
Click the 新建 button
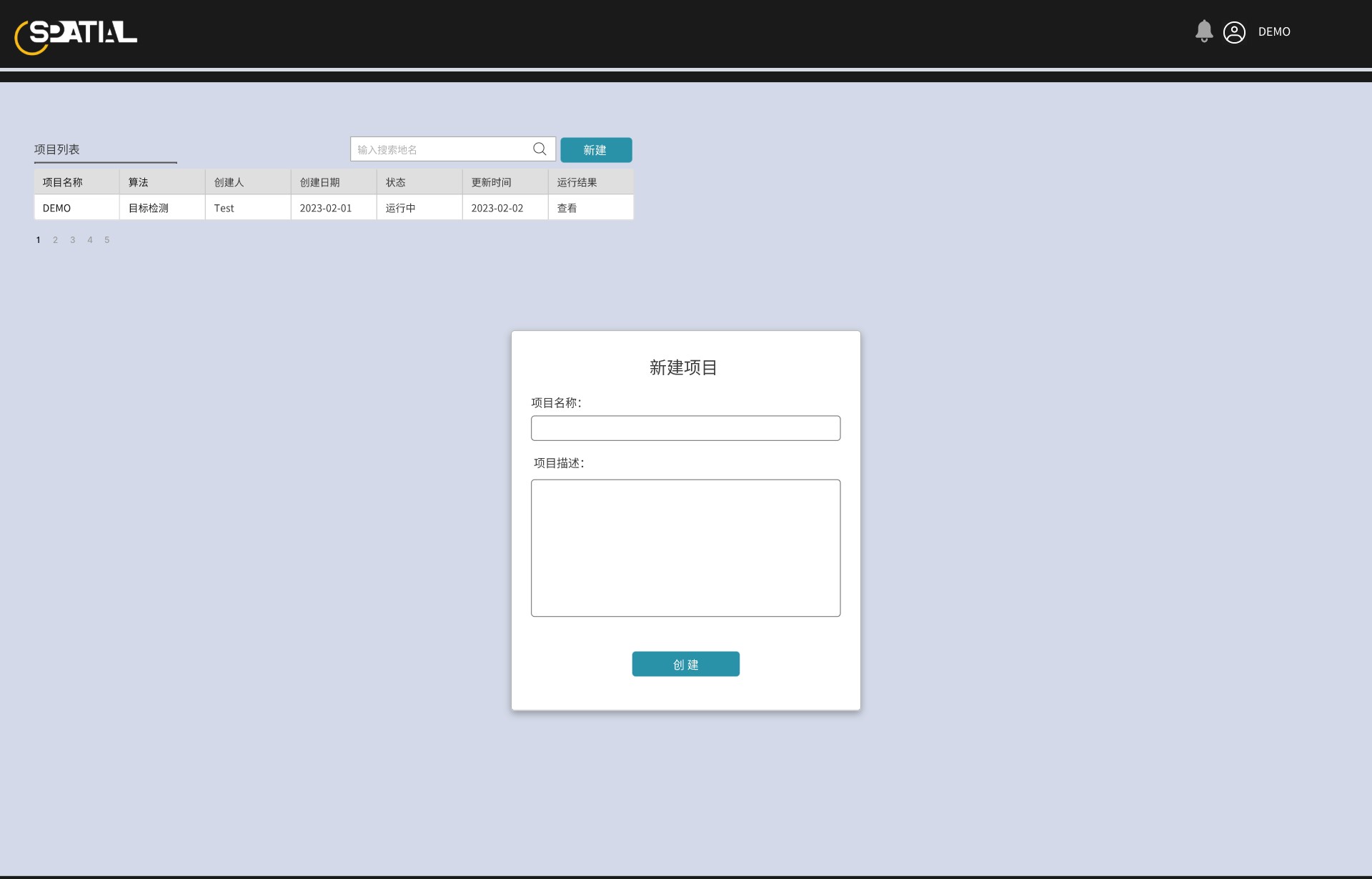pos(596,150)
